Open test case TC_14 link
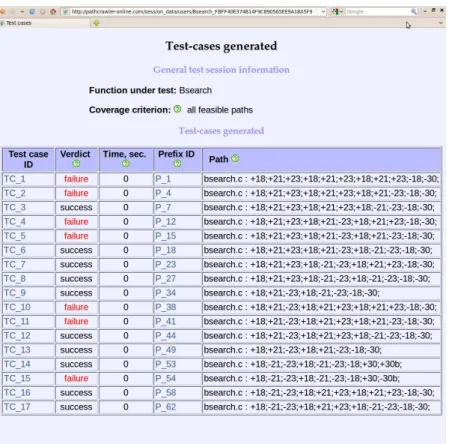The image size is (449, 444). [x=17, y=364]
